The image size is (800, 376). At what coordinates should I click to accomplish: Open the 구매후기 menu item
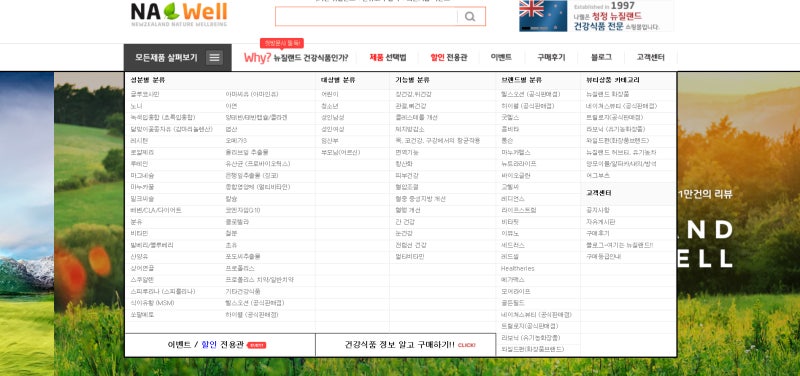tap(551, 58)
